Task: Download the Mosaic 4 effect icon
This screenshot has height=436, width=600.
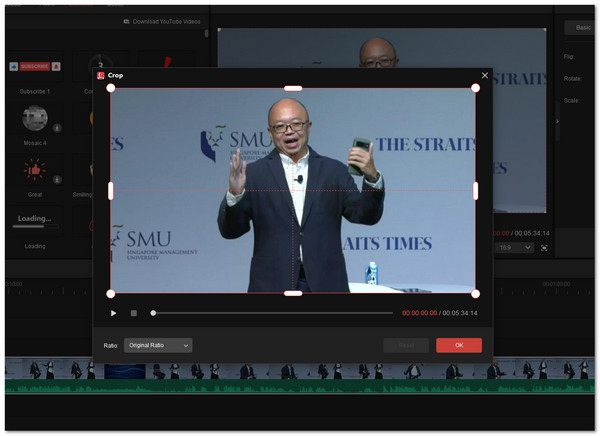Action: (57, 128)
